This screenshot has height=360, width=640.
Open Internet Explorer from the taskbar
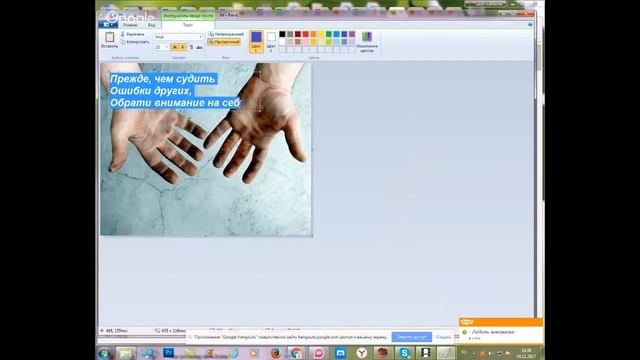point(233,353)
